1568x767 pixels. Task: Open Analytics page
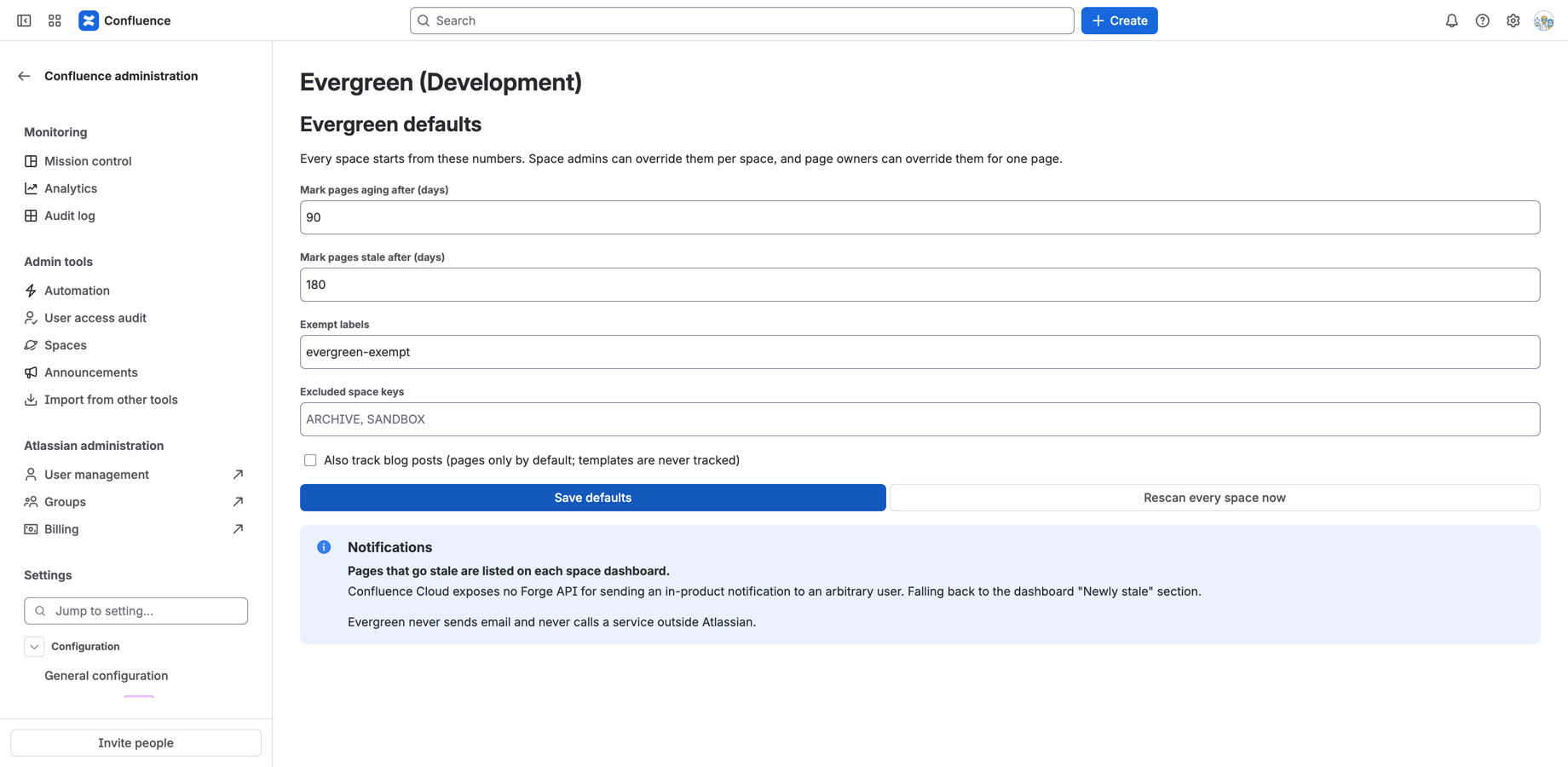click(71, 188)
